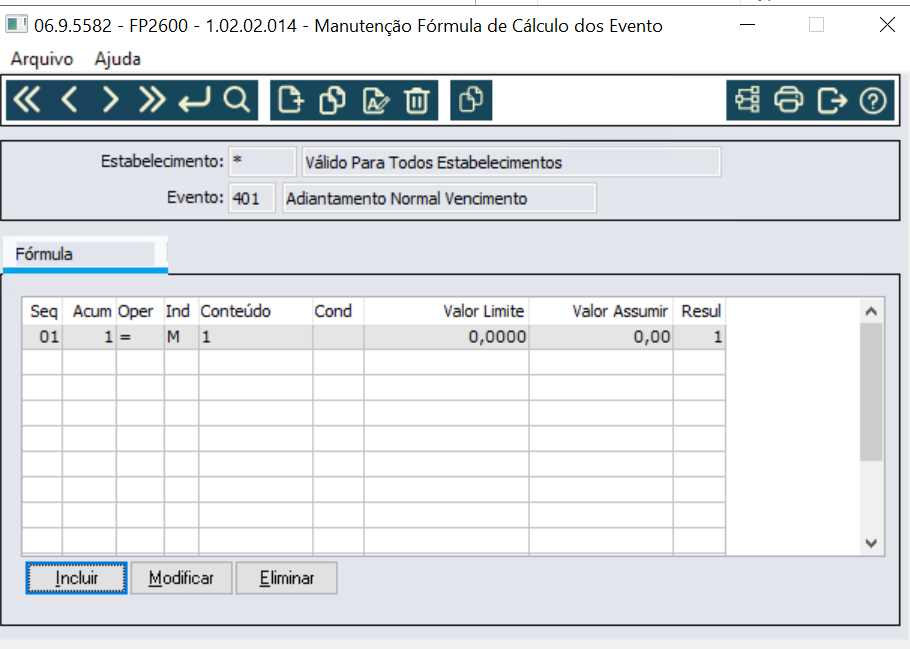Close the FP2600 window
This screenshot has width=910, height=649.
[887, 25]
